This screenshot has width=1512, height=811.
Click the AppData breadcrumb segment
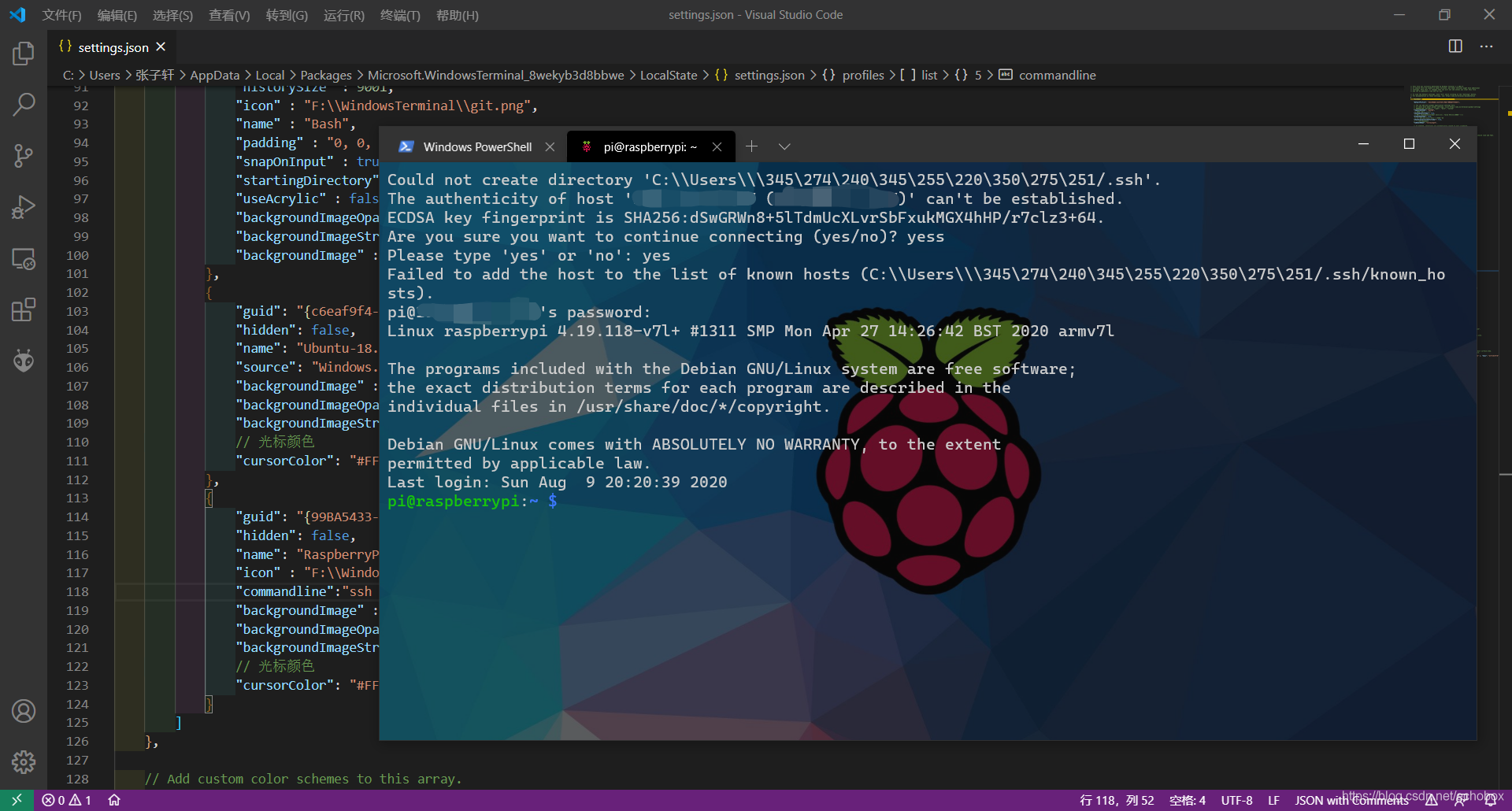214,75
